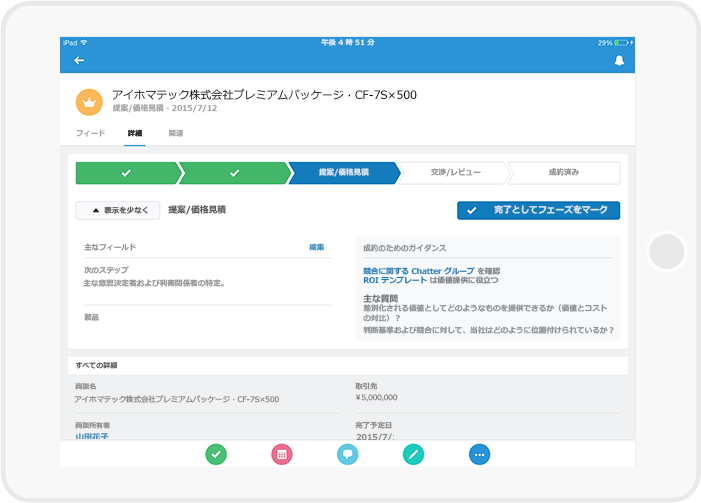Open the ROI テンプレート link

[x=394, y=280]
